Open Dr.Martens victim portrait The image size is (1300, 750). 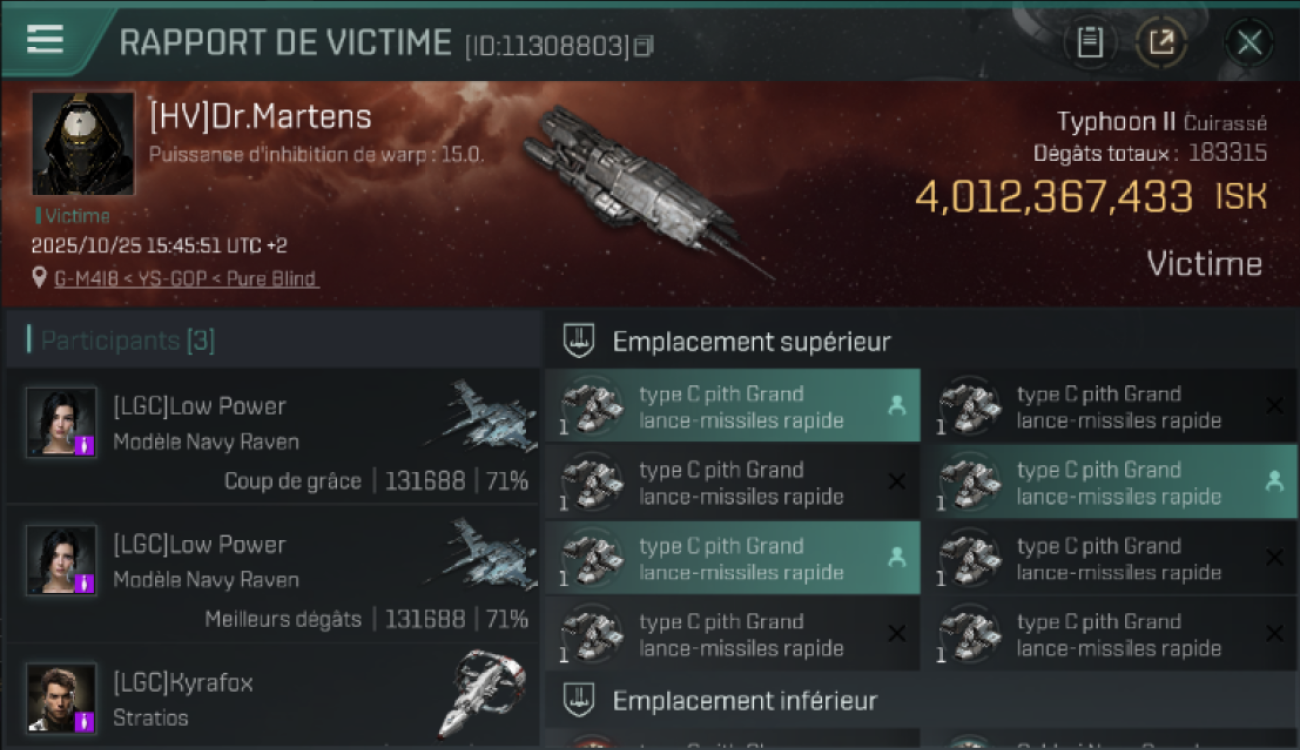[83, 144]
